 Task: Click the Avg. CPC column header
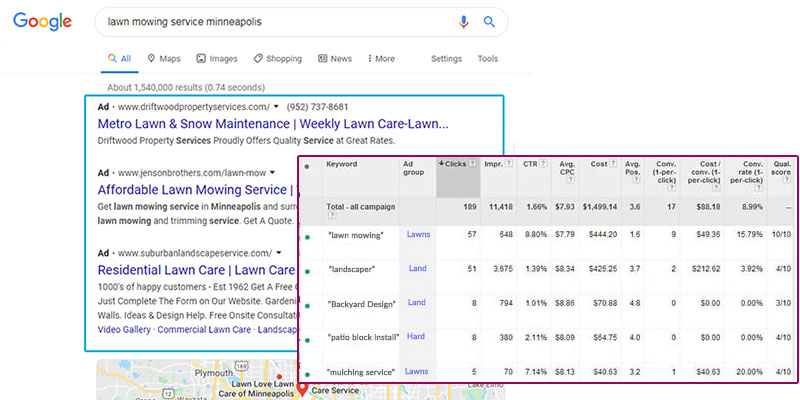tap(566, 168)
